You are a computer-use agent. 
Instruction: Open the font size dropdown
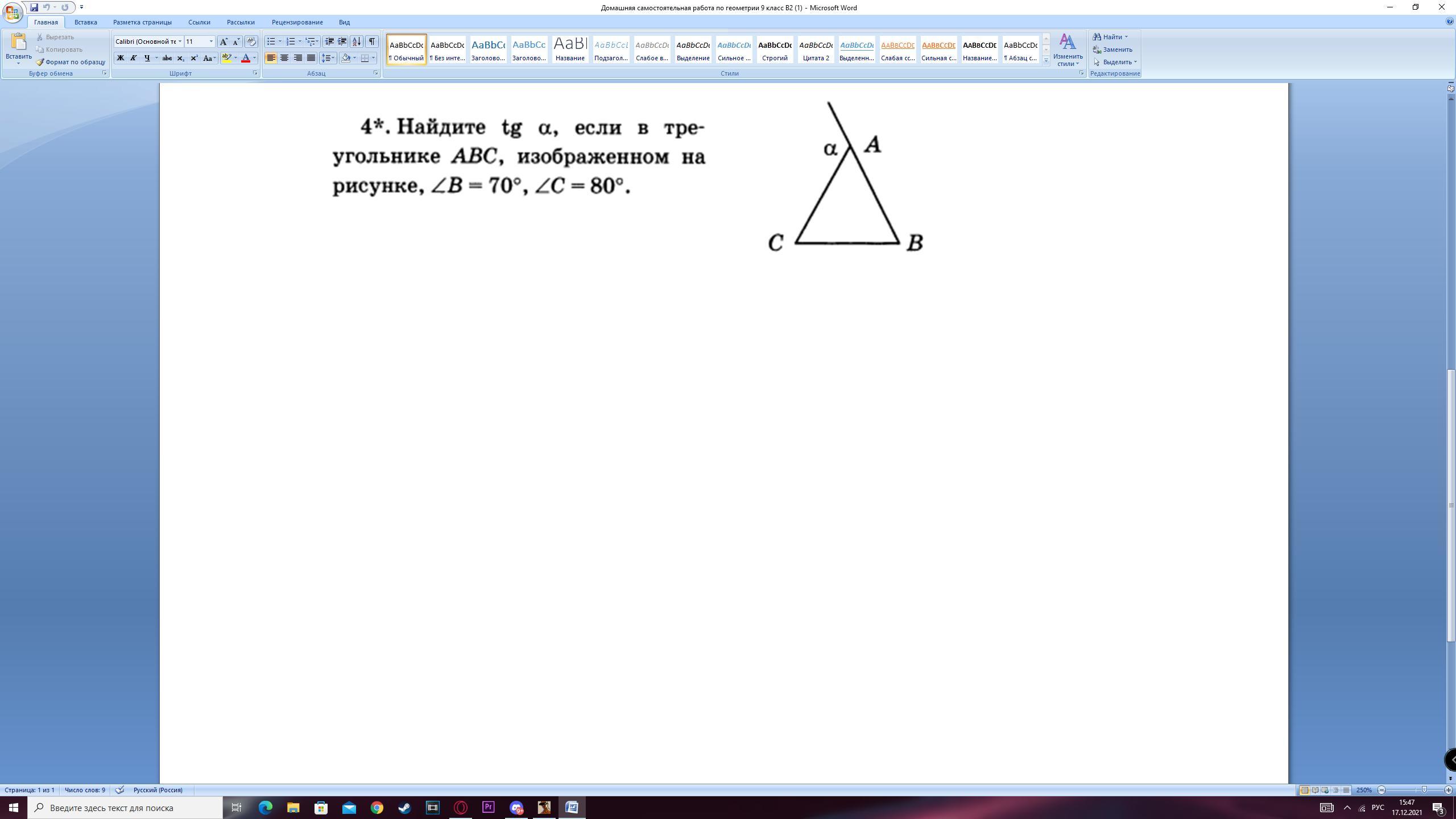(211, 42)
